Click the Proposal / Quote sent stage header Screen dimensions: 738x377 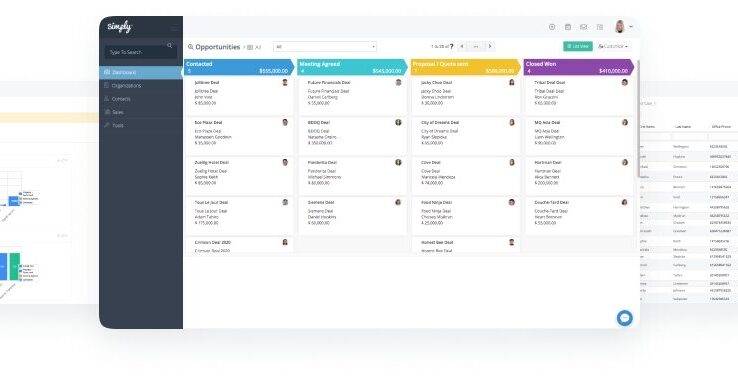(465, 67)
